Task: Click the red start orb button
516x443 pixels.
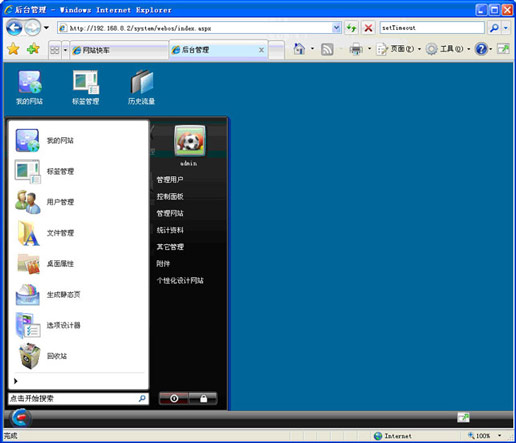Action: tap(21, 418)
